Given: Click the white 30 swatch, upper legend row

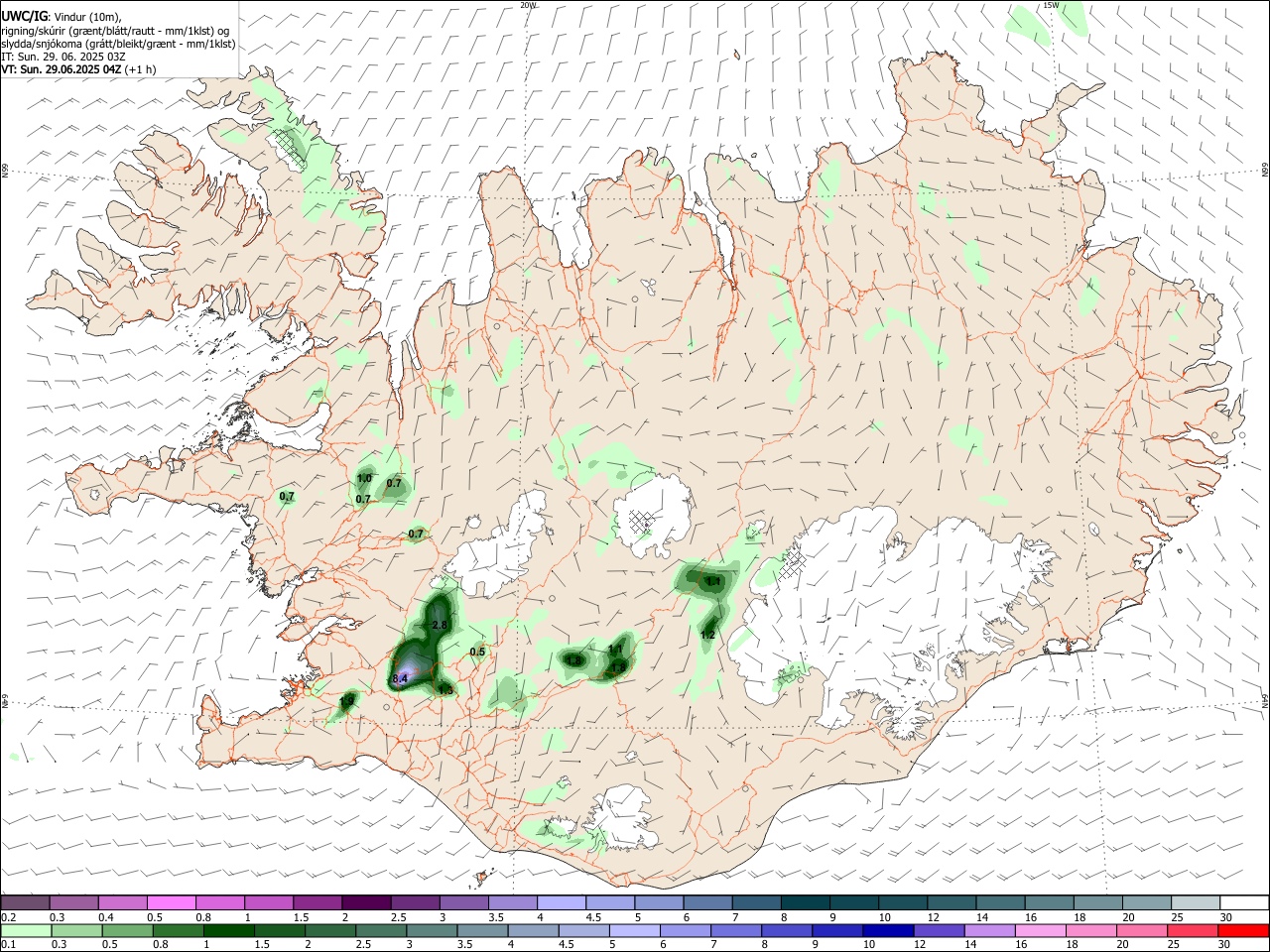Looking at the screenshot, I should pyautogui.click(x=1242, y=903).
